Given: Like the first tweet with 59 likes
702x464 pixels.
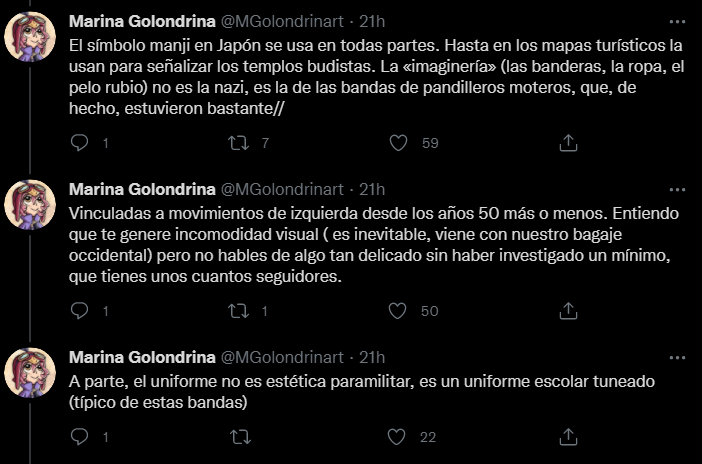Looking at the screenshot, I should pos(398,143).
